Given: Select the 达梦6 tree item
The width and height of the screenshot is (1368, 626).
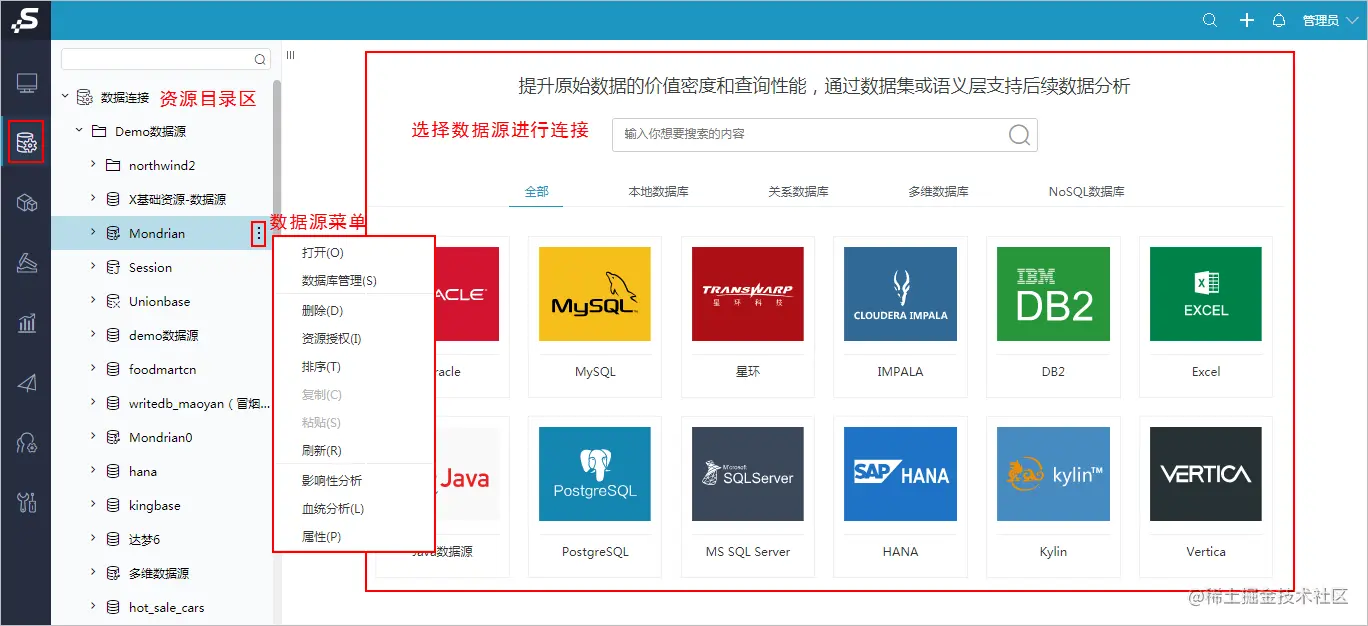Looking at the screenshot, I should pos(144,539).
